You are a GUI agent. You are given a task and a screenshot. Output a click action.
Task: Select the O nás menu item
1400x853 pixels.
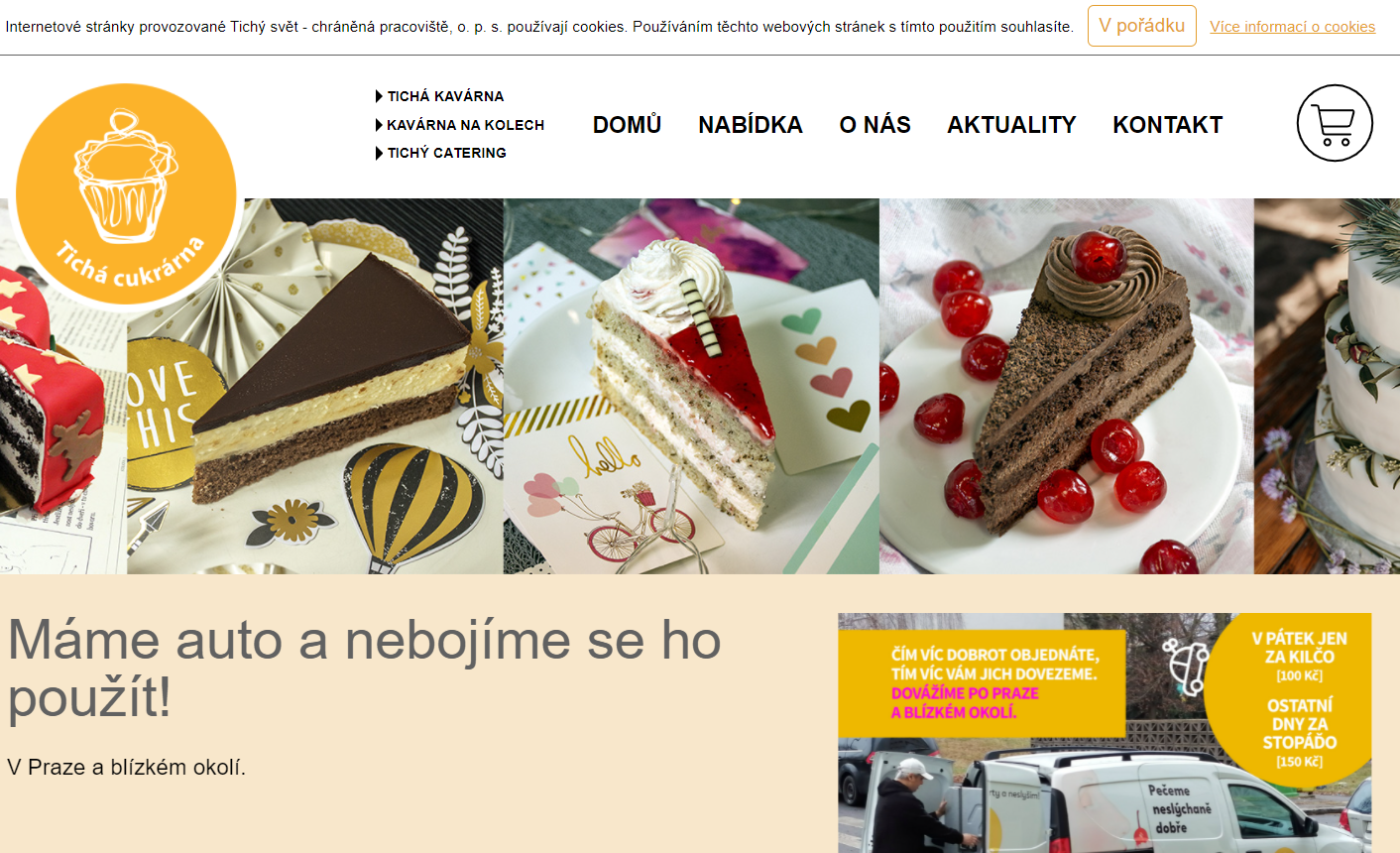tap(875, 124)
